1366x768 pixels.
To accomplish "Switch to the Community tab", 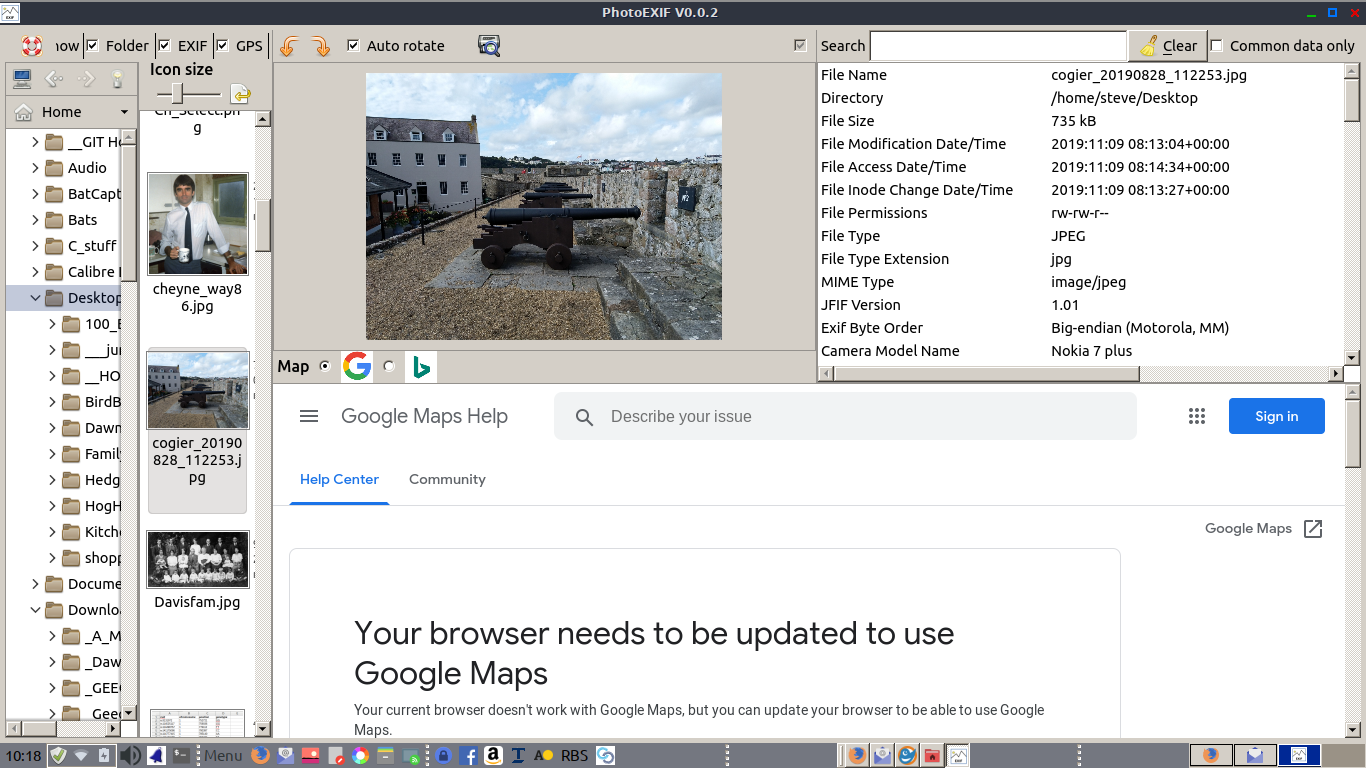I will pyautogui.click(x=447, y=480).
